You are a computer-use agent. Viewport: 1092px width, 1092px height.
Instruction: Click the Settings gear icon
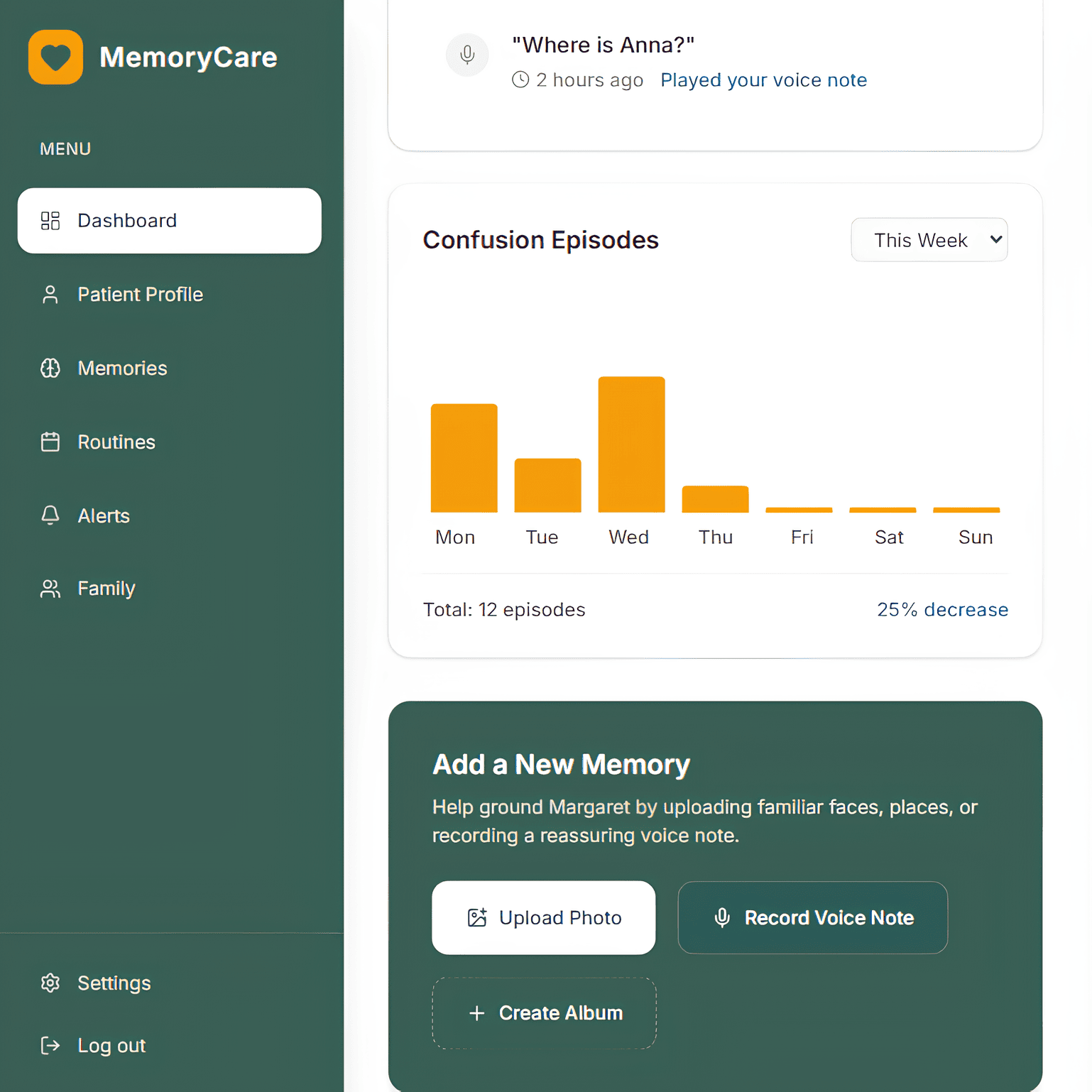click(50, 983)
